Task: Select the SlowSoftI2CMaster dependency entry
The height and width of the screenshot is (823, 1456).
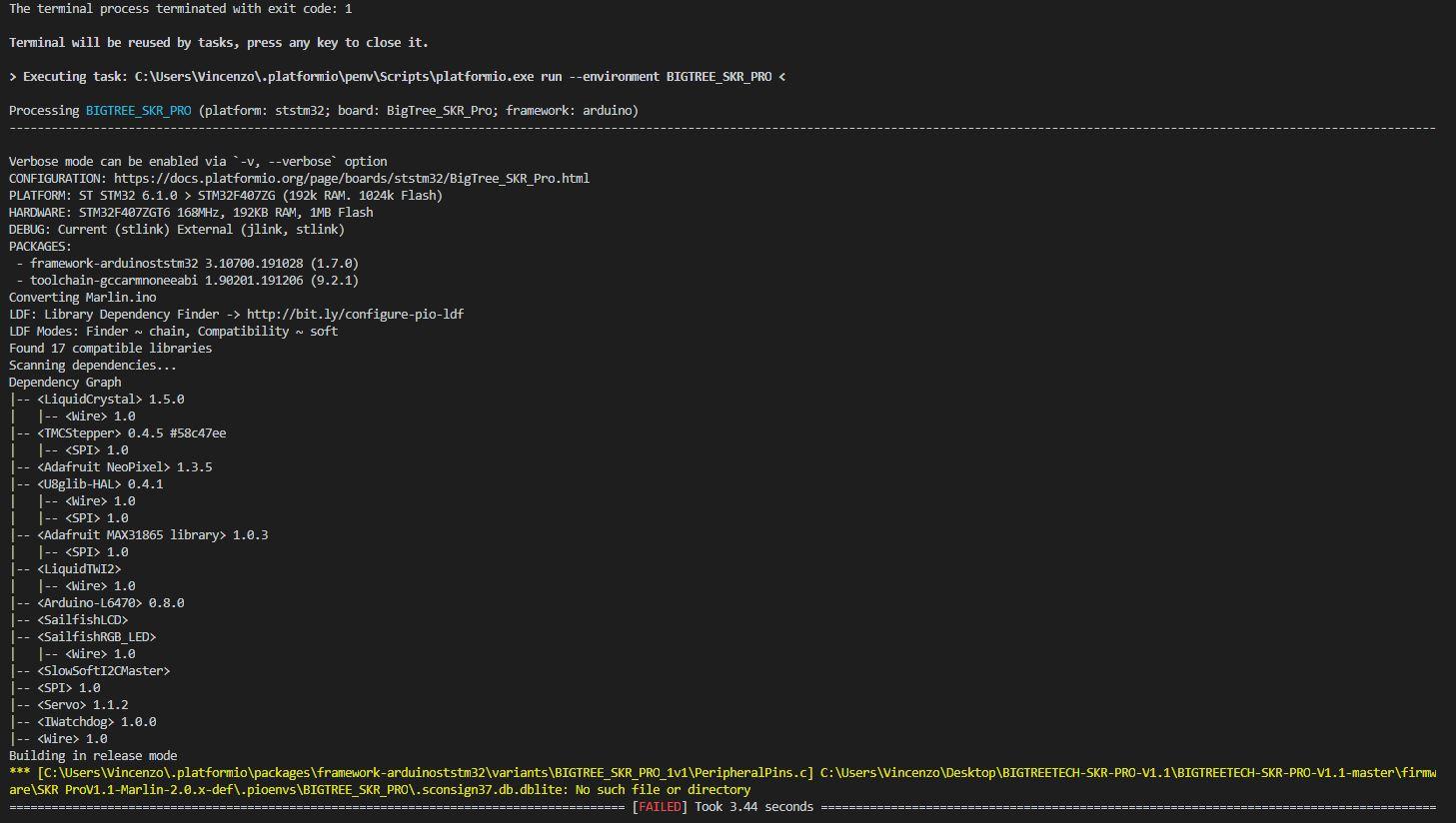Action: pos(103,670)
